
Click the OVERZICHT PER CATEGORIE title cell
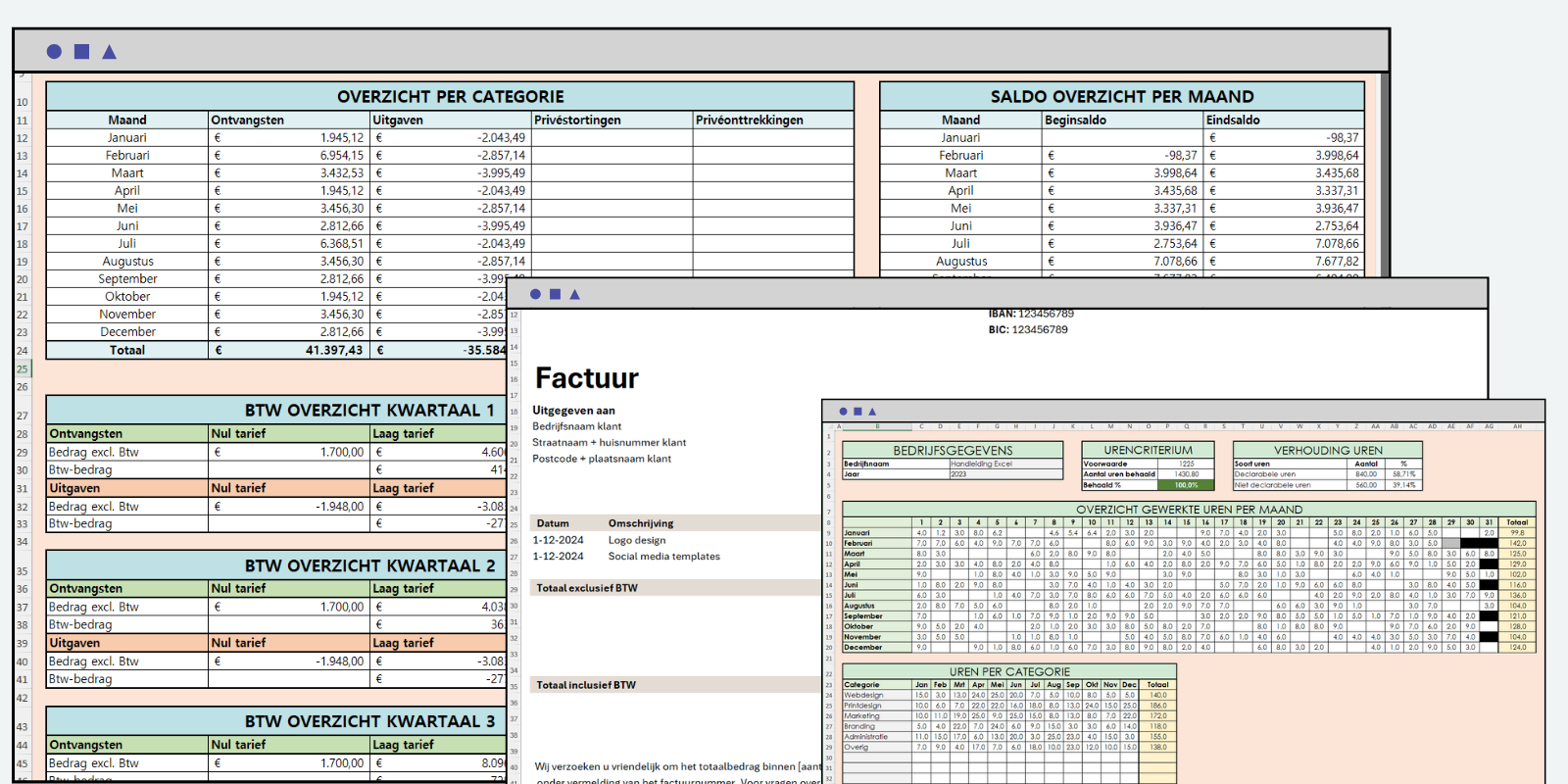pyautogui.click(x=450, y=97)
